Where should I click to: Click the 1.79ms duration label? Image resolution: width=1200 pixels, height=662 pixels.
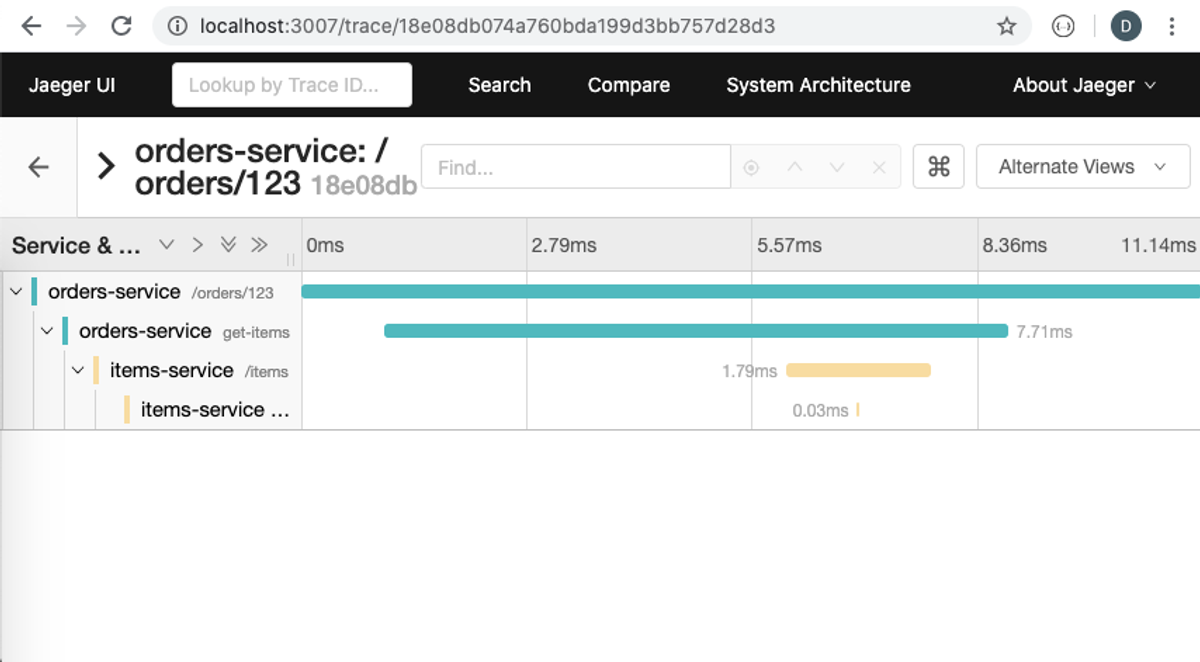point(750,371)
